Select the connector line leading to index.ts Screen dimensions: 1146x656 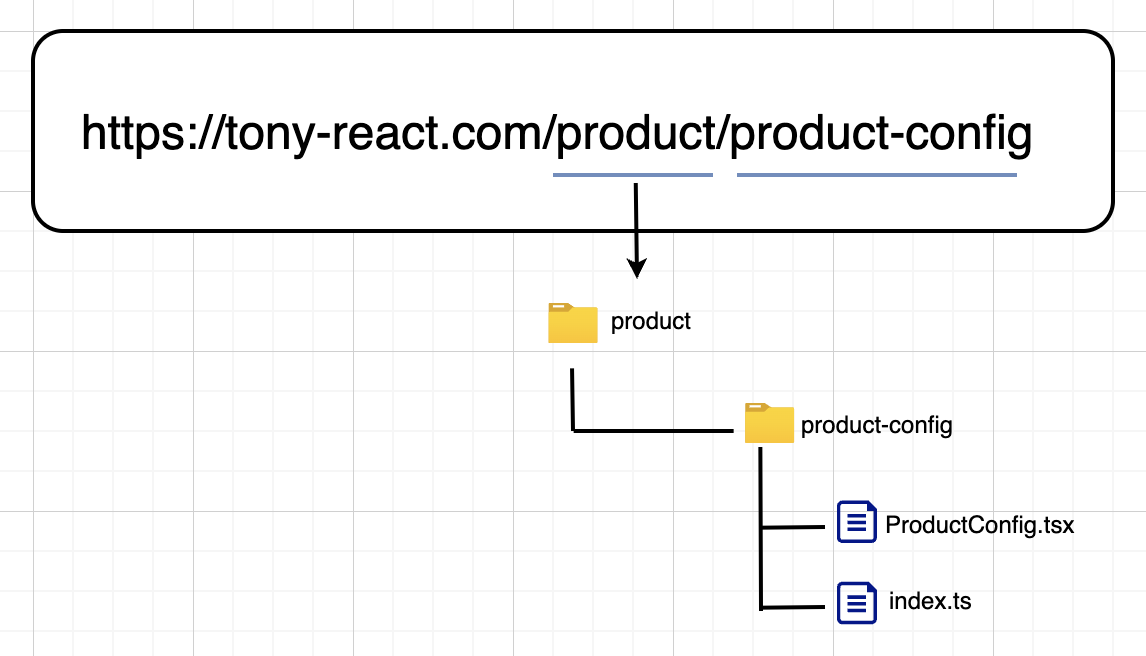point(794,606)
